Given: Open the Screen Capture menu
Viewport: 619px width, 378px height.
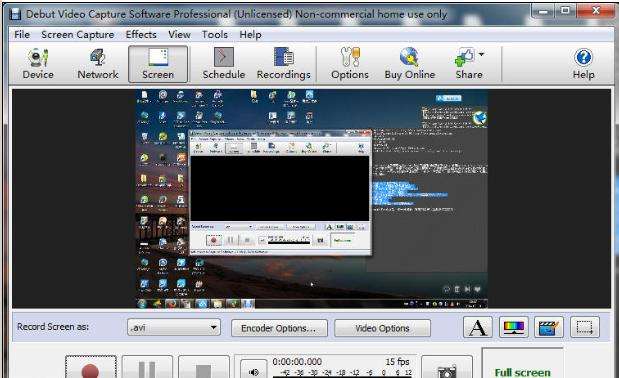Looking at the screenshot, I should 77,35.
